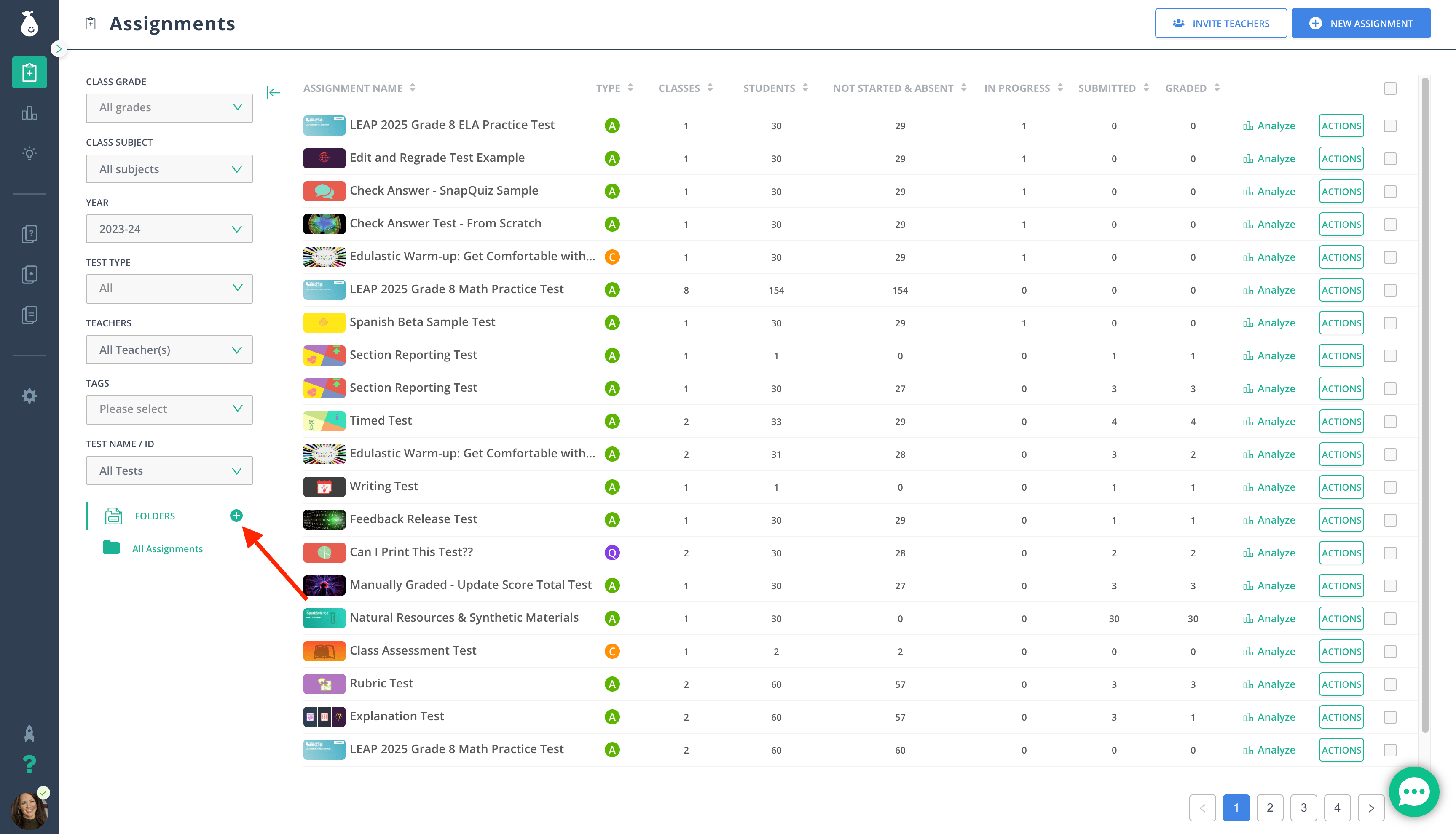Open the Test Type dropdown
Viewport: 1456px width, 834px height.
[x=169, y=289]
